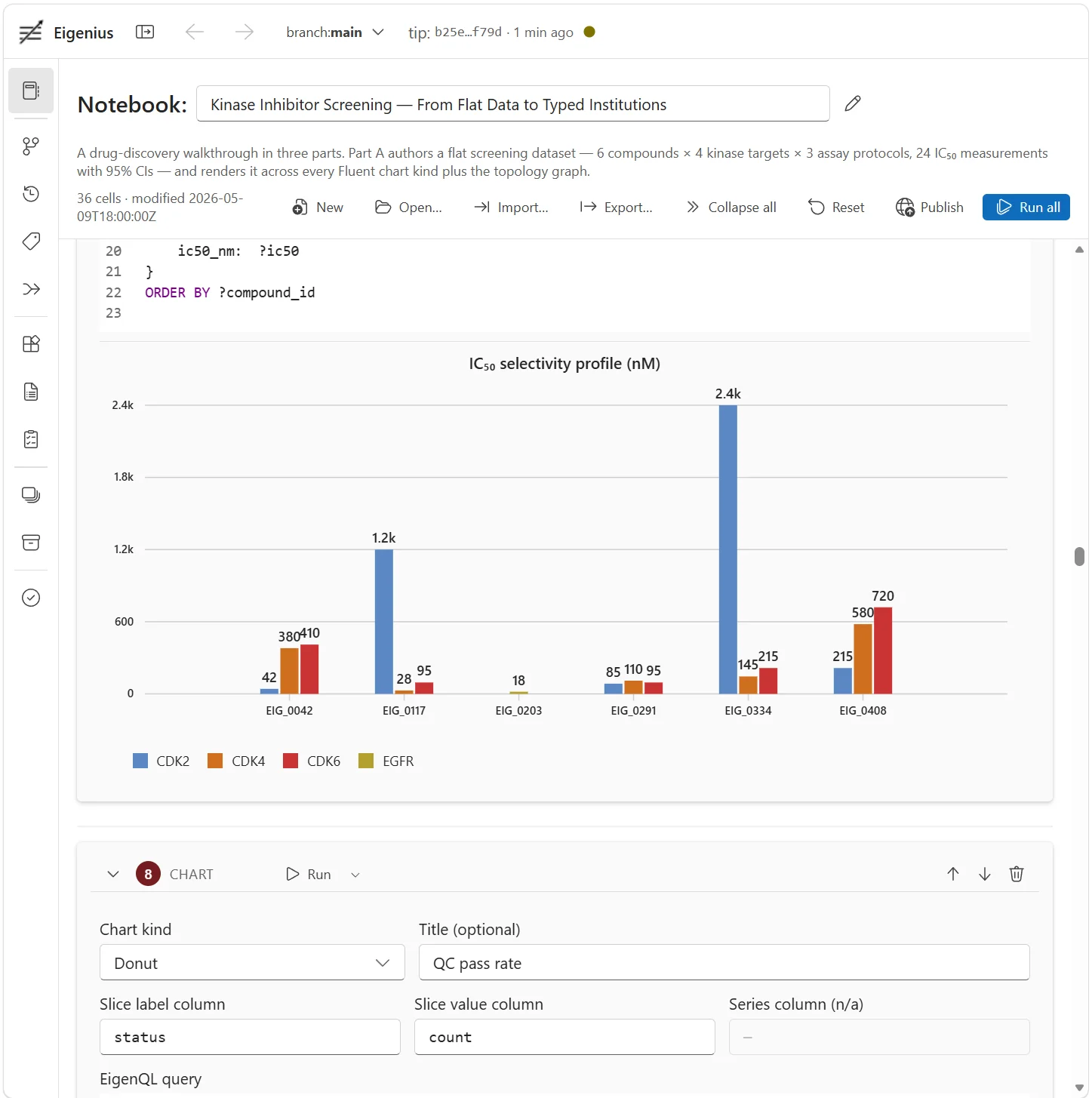This screenshot has height=1098, width=1092.
Task: Click the cell number 8 badge
Action: pos(148,874)
